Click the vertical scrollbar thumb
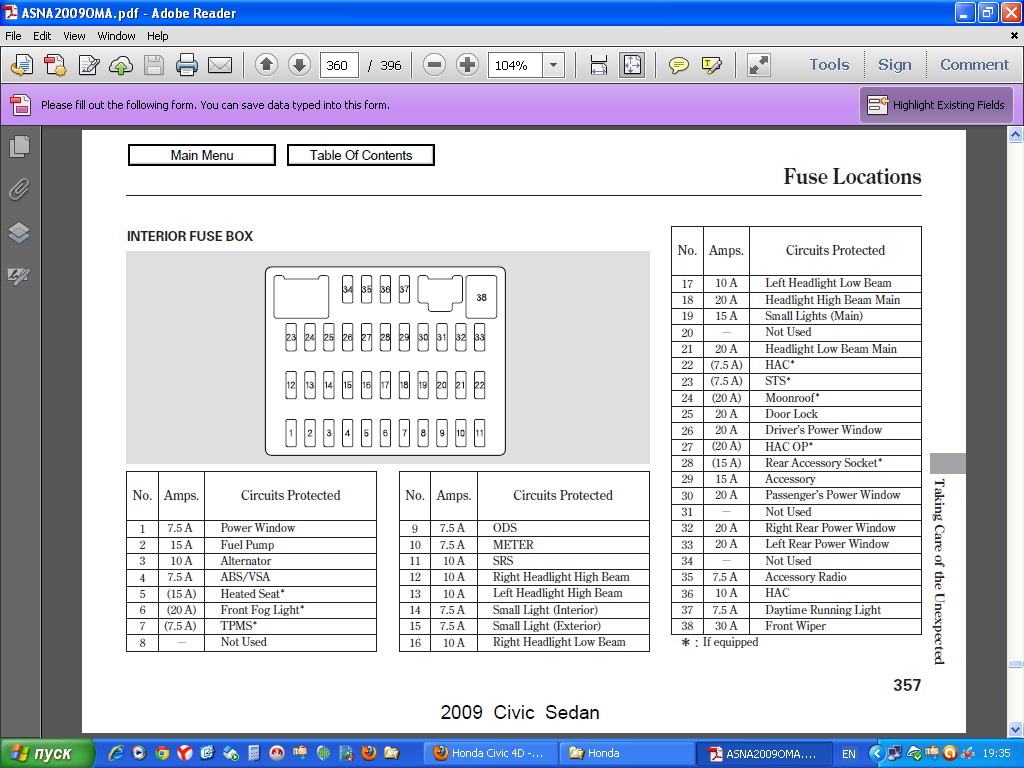Image resolution: width=1024 pixels, height=768 pixels. (x=1016, y=664)
